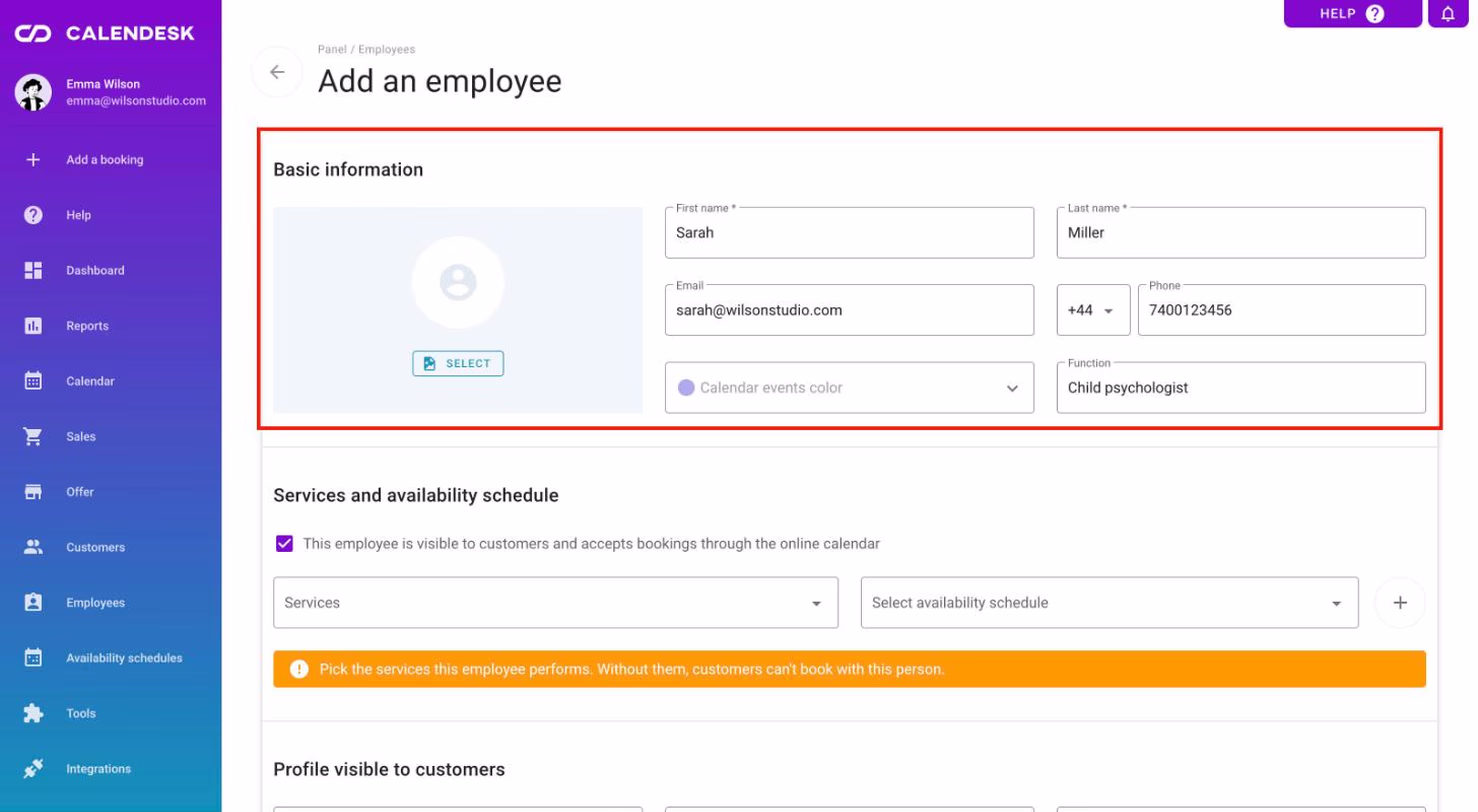The image size is (1478, 812).
Task: Click the Reports chart icon
Action: tap(33, 326)
